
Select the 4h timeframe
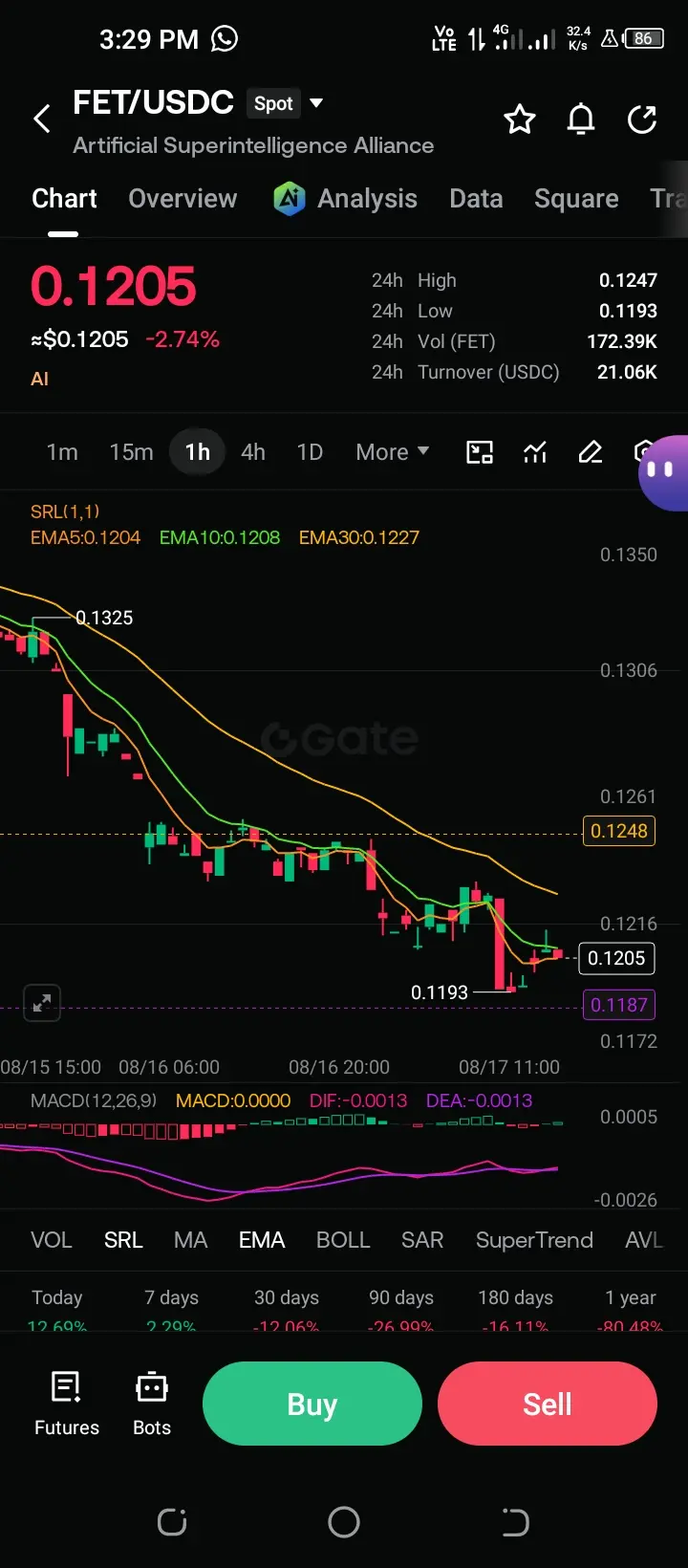click(x=253, y=452)
